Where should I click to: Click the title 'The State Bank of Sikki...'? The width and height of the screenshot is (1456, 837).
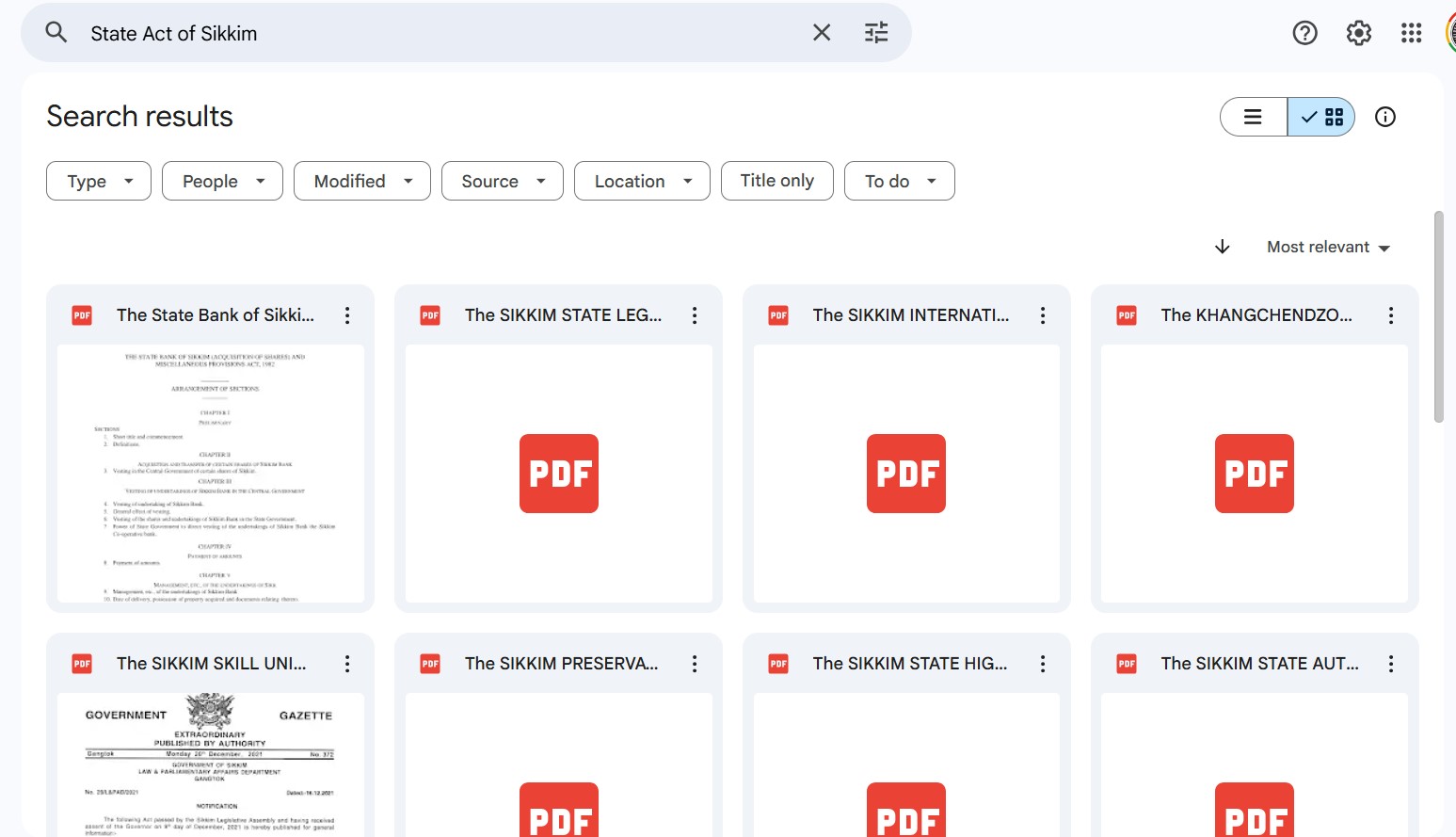point(216,315)
